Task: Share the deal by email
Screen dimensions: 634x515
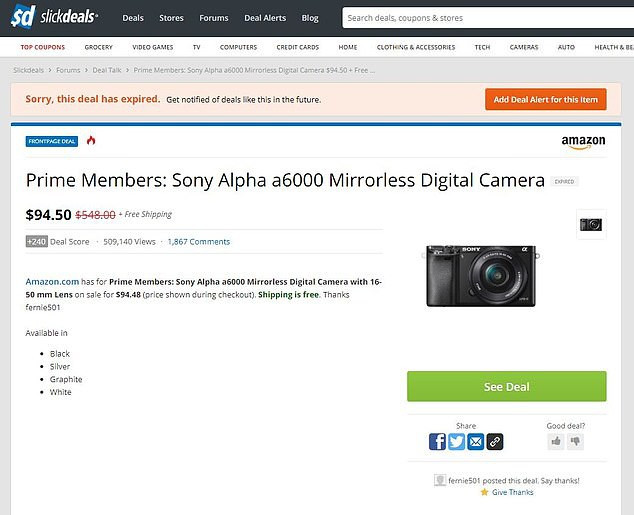Action: pyautogui.click(x=475, y=441)
